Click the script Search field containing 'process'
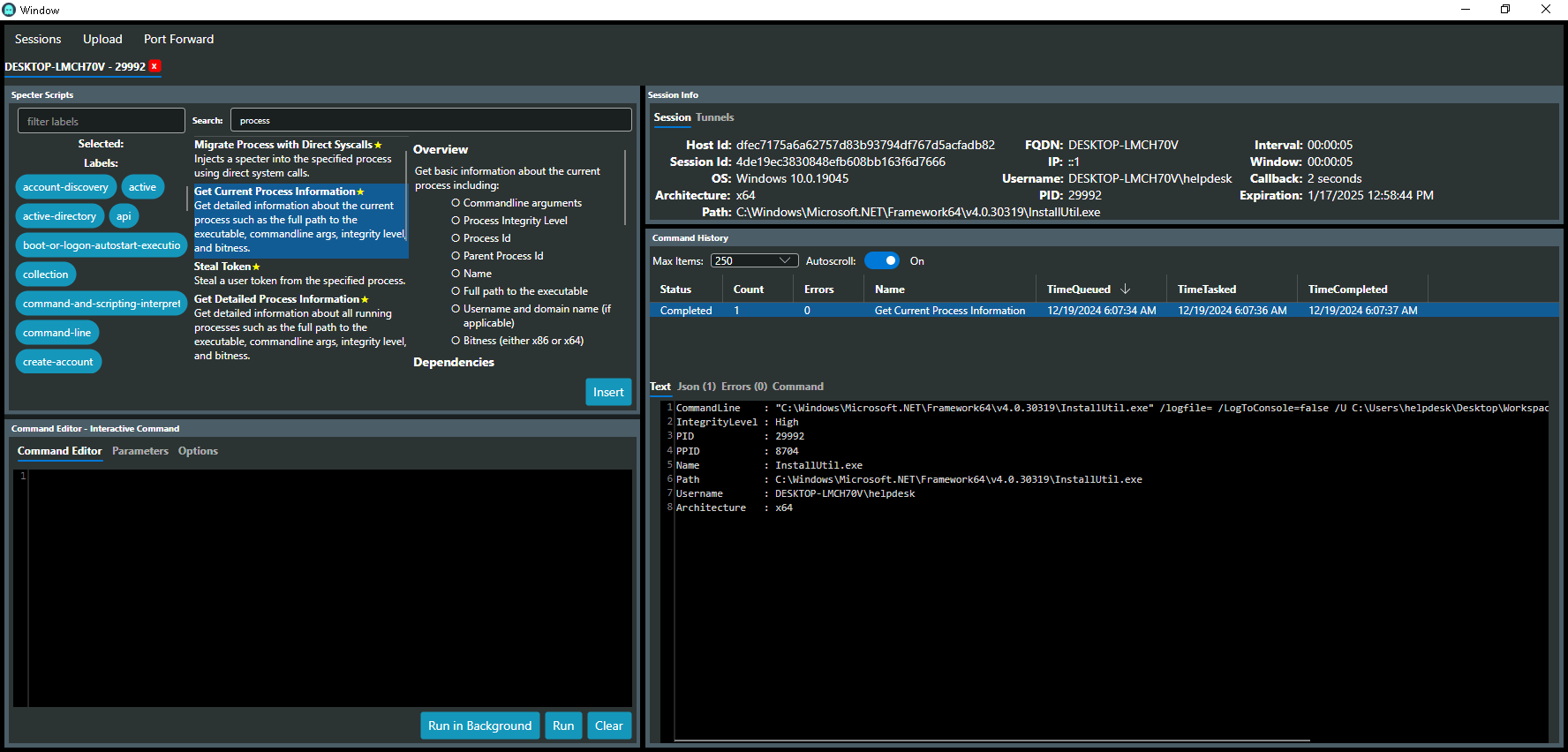 [432, 120]
